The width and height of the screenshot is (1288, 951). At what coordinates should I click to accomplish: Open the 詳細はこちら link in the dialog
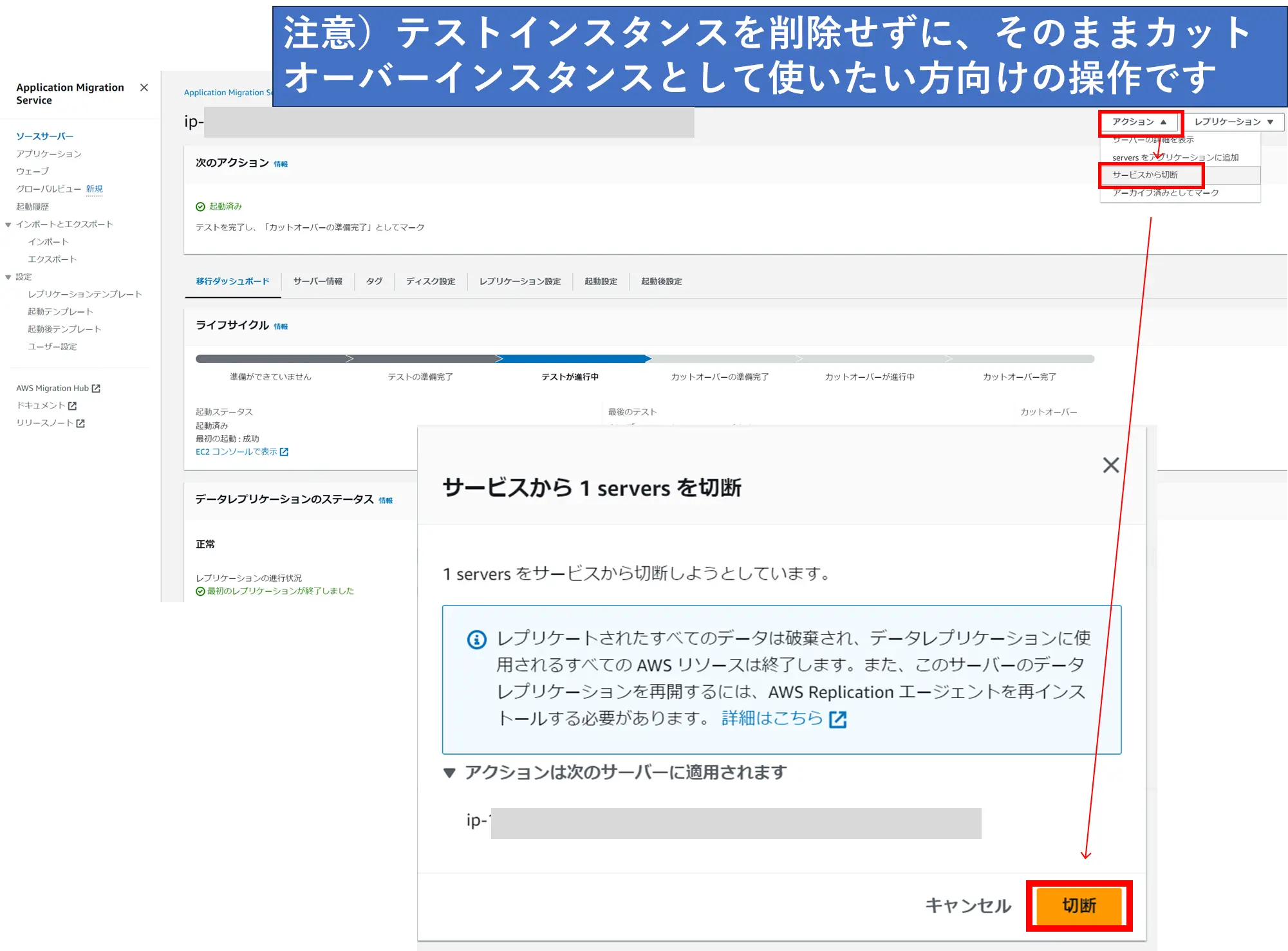[x=784, y=718]
